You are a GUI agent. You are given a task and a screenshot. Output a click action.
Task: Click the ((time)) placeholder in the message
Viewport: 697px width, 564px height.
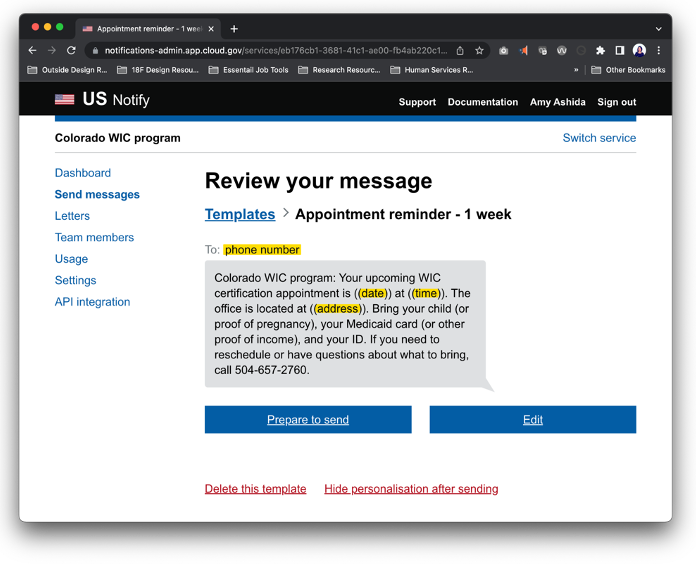426,293
